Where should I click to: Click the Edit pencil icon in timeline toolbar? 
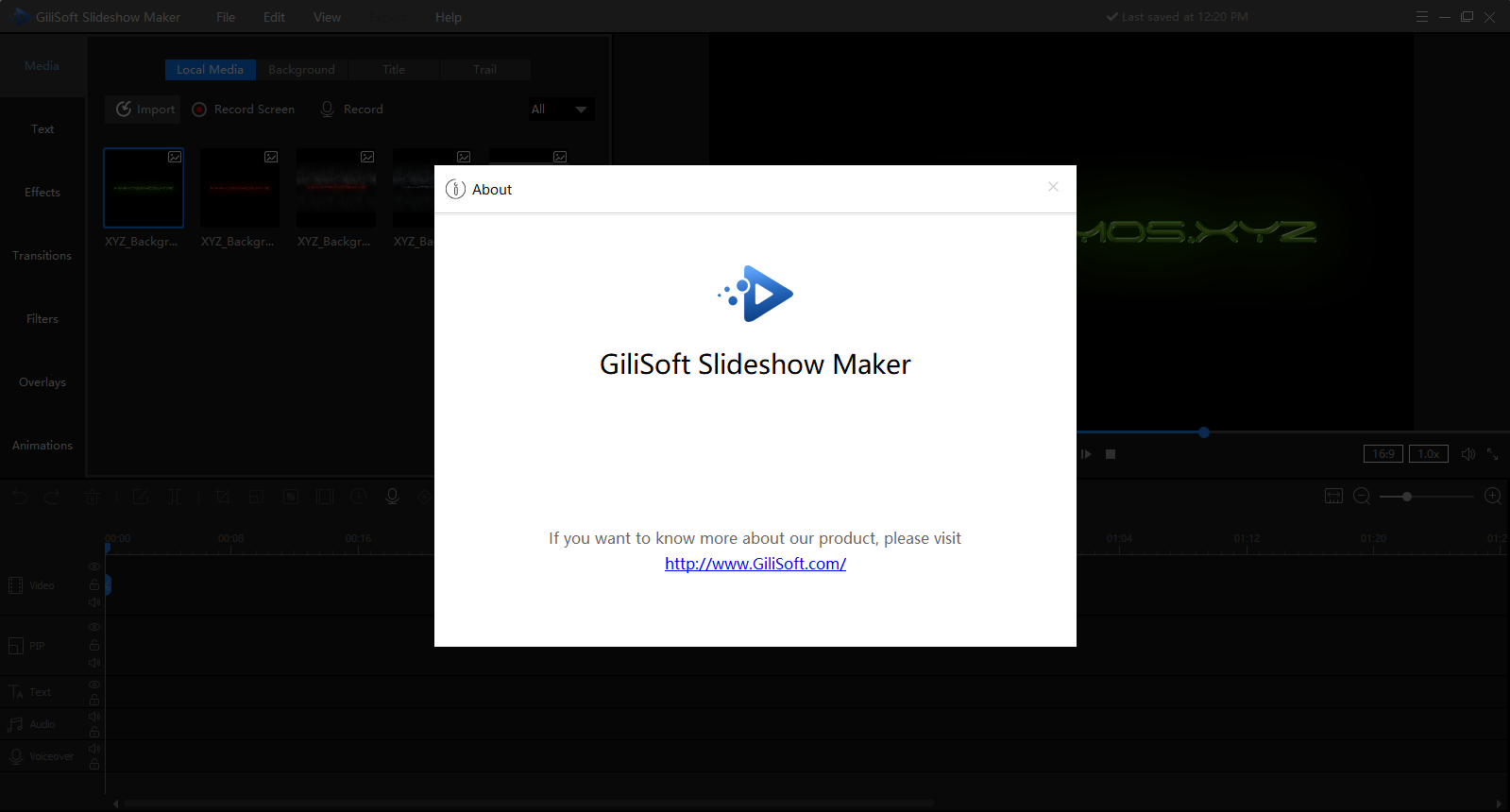click(x=141, y=497)
